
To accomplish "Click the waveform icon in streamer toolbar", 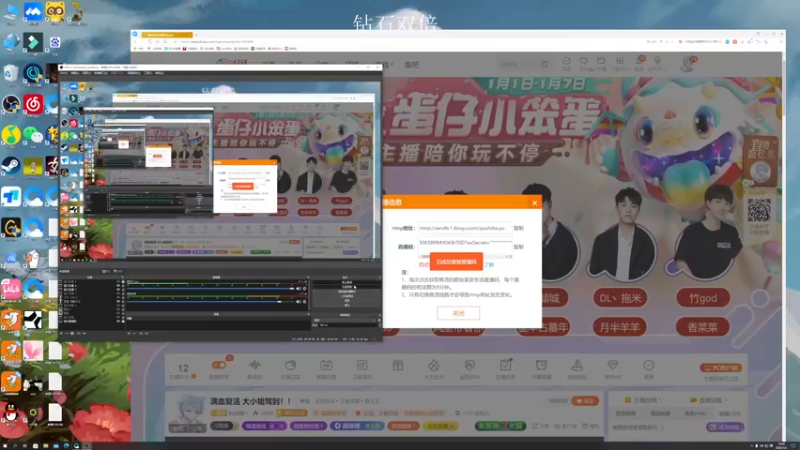I will 255,365.
